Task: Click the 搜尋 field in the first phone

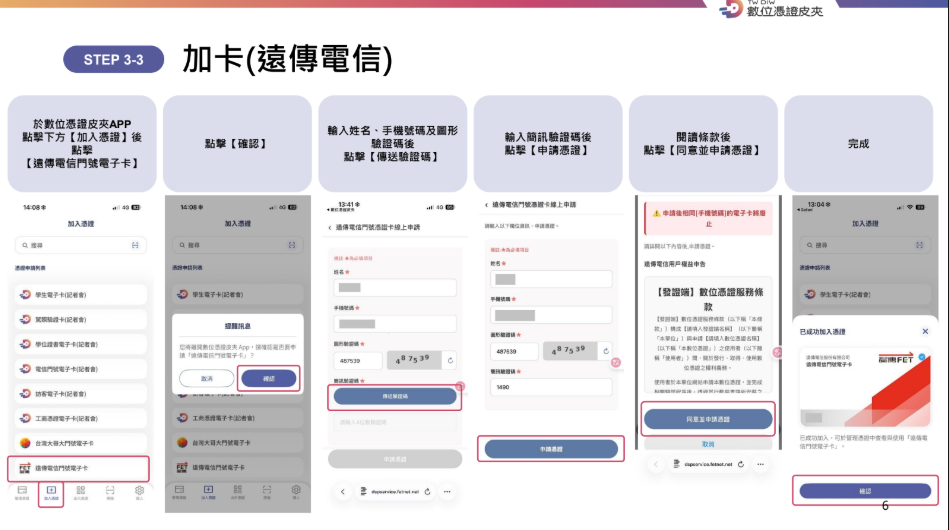Action: [75, 245]
